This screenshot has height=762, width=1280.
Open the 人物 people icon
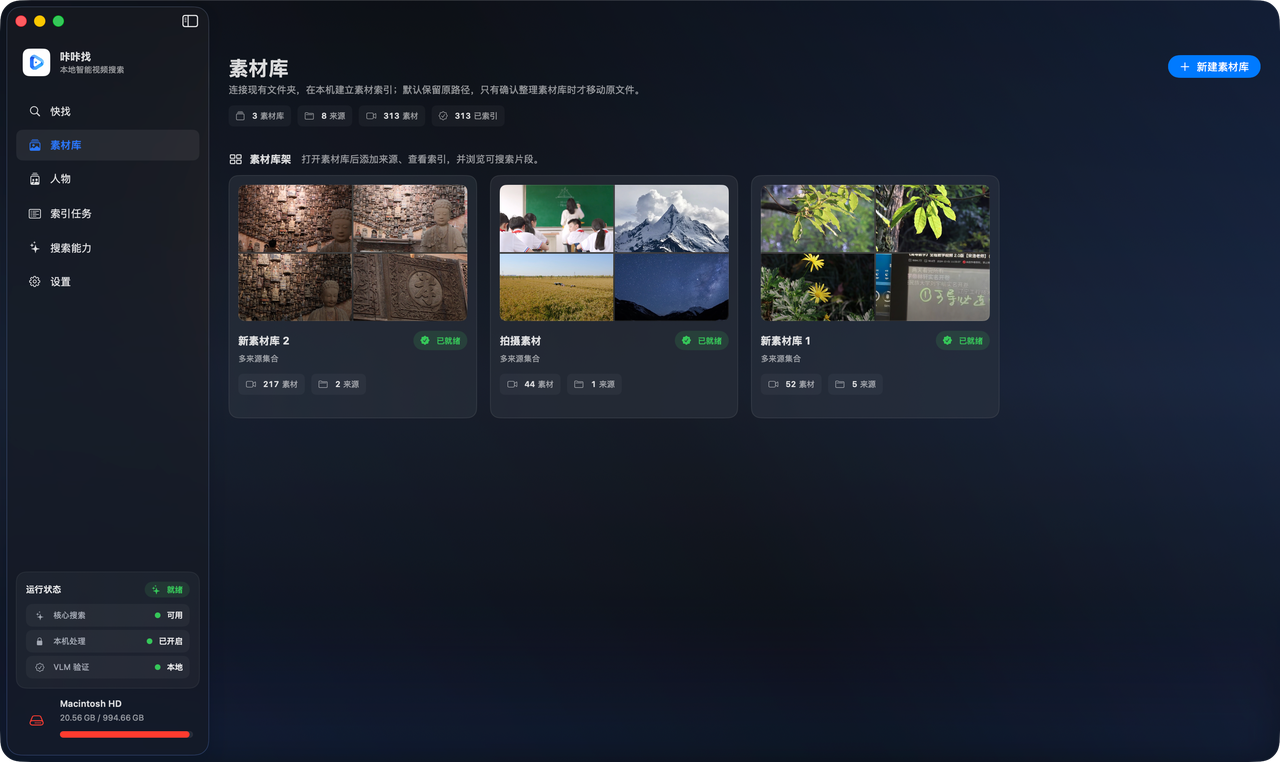(x=35, y=179)
